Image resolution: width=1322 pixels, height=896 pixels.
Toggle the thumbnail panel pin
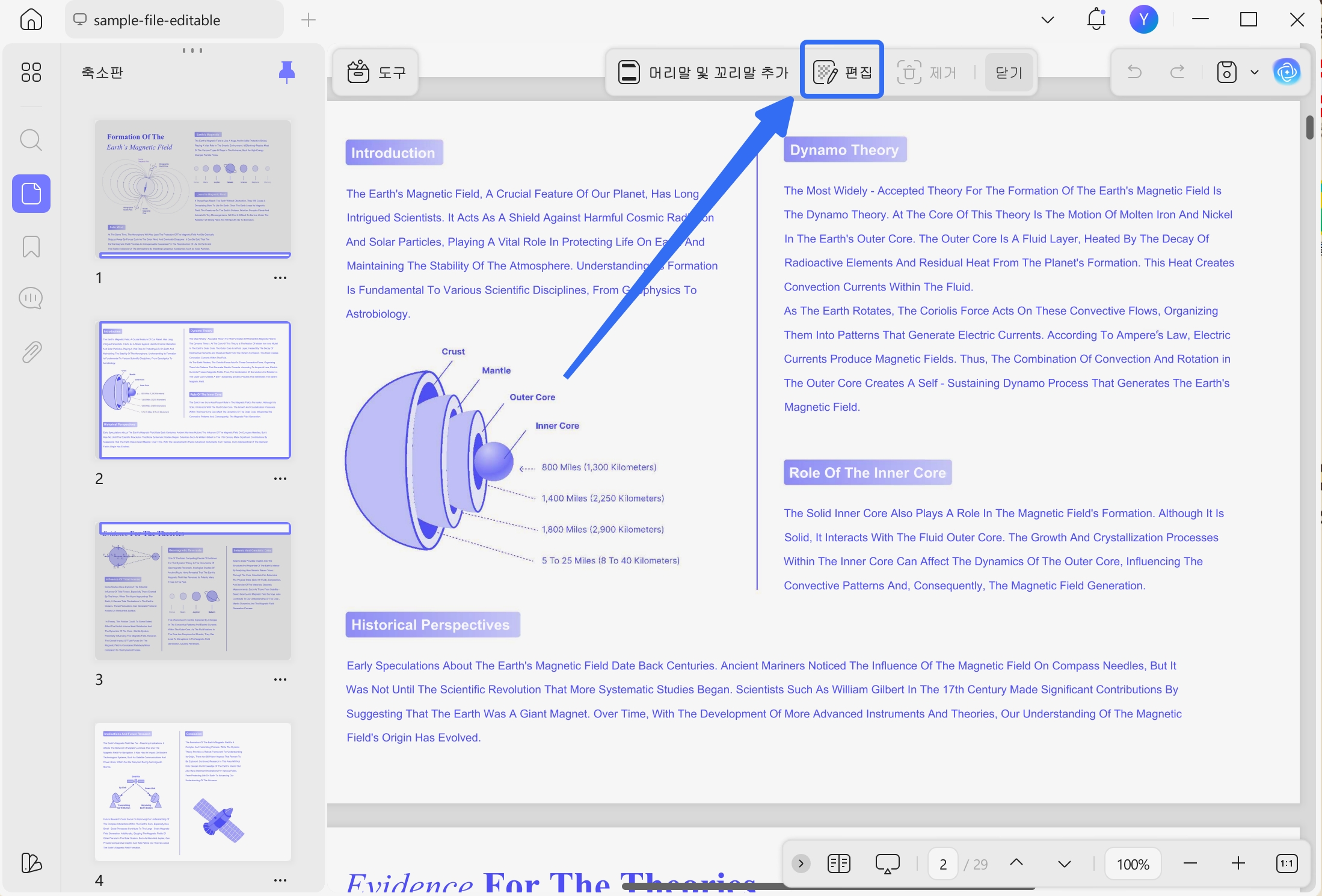click(287, 72)
